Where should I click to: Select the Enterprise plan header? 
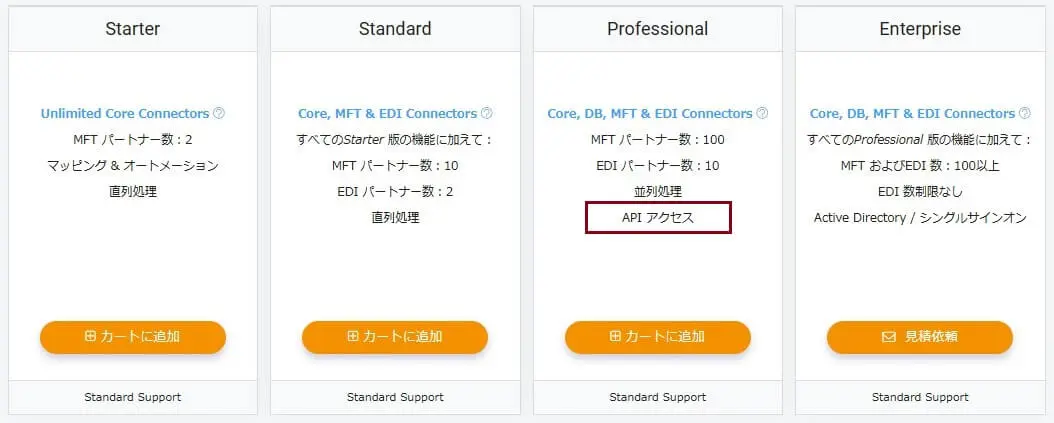(x=919, y=29)
